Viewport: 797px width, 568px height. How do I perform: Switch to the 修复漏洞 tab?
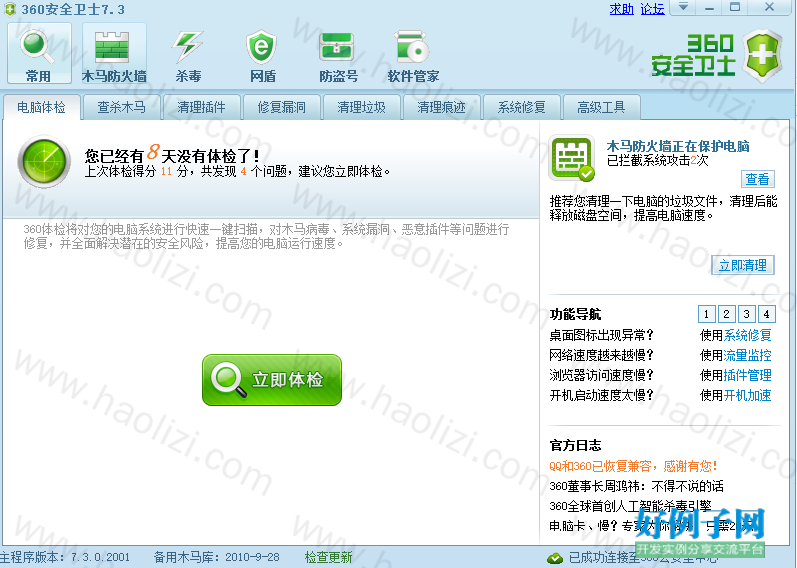282,107
